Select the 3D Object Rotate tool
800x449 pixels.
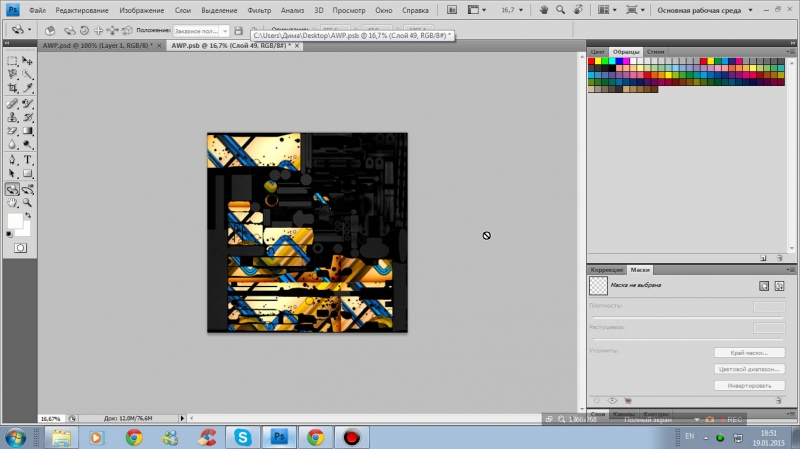pos(12,190)
